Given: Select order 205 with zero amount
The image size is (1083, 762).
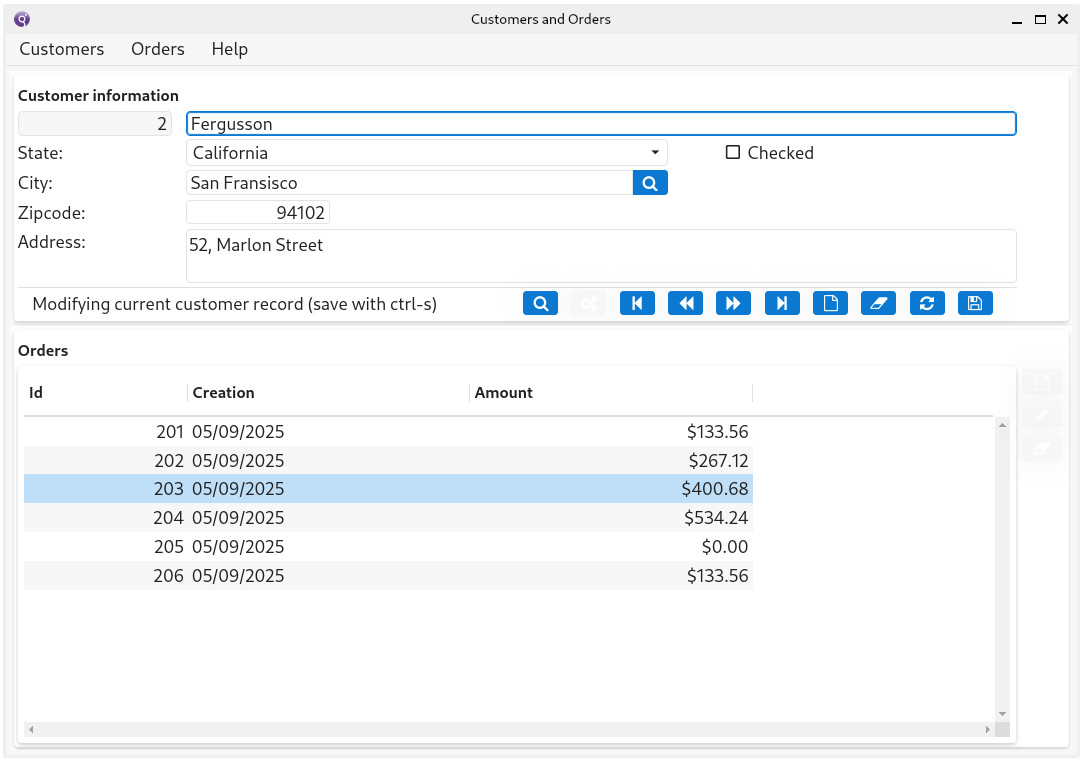Looking at the screenshot, I should (x=400, y=546).
